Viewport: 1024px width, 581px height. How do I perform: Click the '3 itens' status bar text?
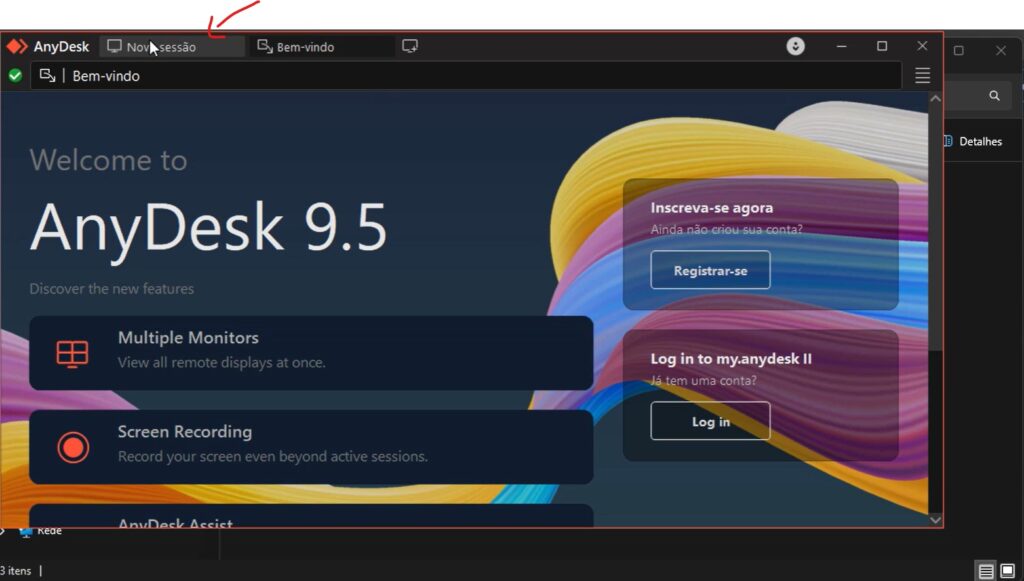pyautogui.click(x=16, y=571)
